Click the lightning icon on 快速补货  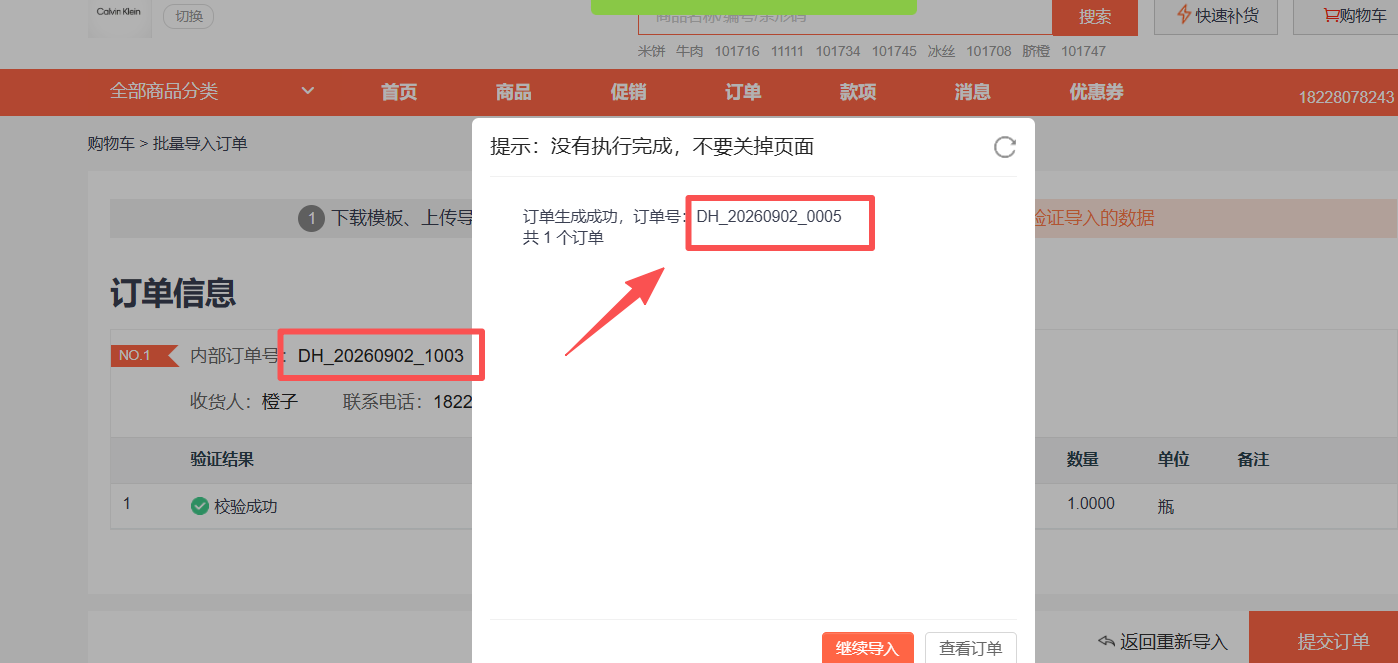[x=1184, y=15]
